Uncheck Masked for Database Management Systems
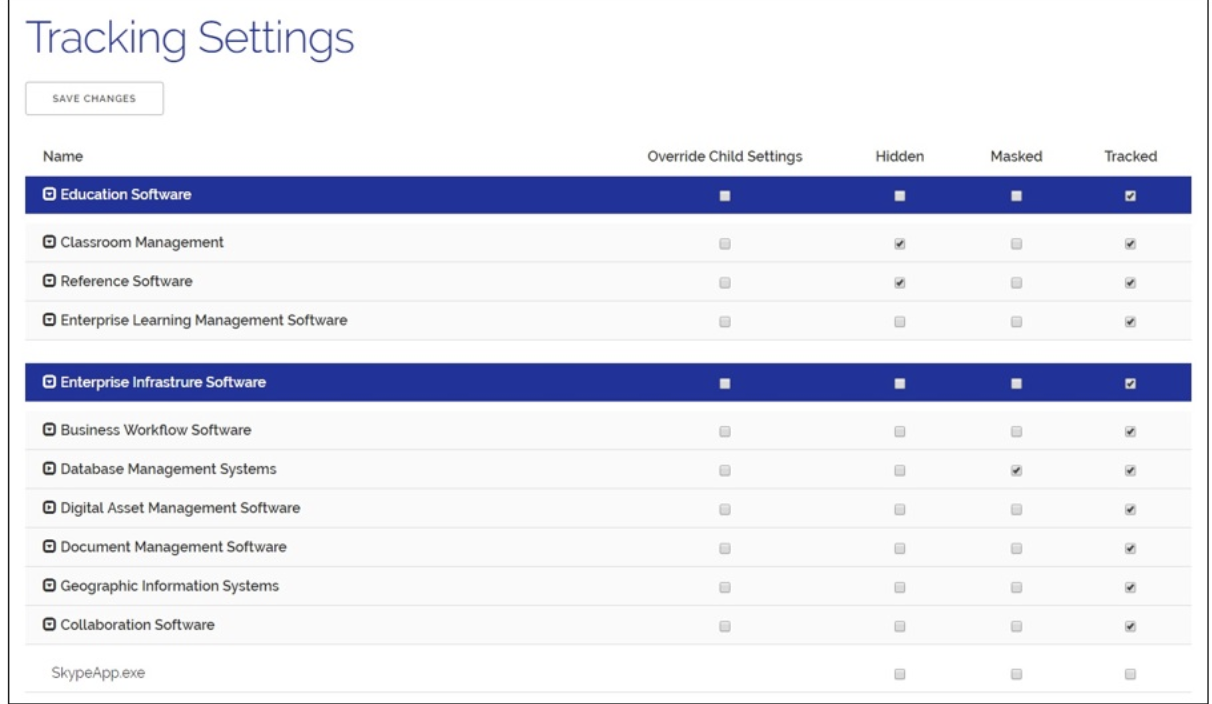Screen dimensions: 1212x704 1016,471
